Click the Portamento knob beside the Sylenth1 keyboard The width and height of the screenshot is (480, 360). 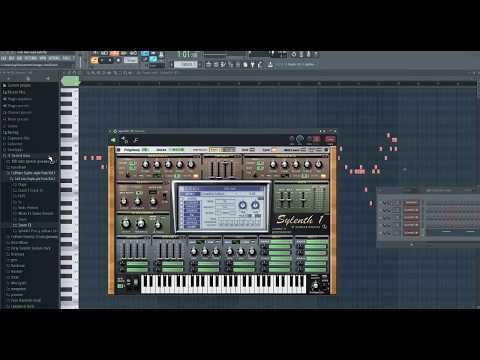point(315,285)
